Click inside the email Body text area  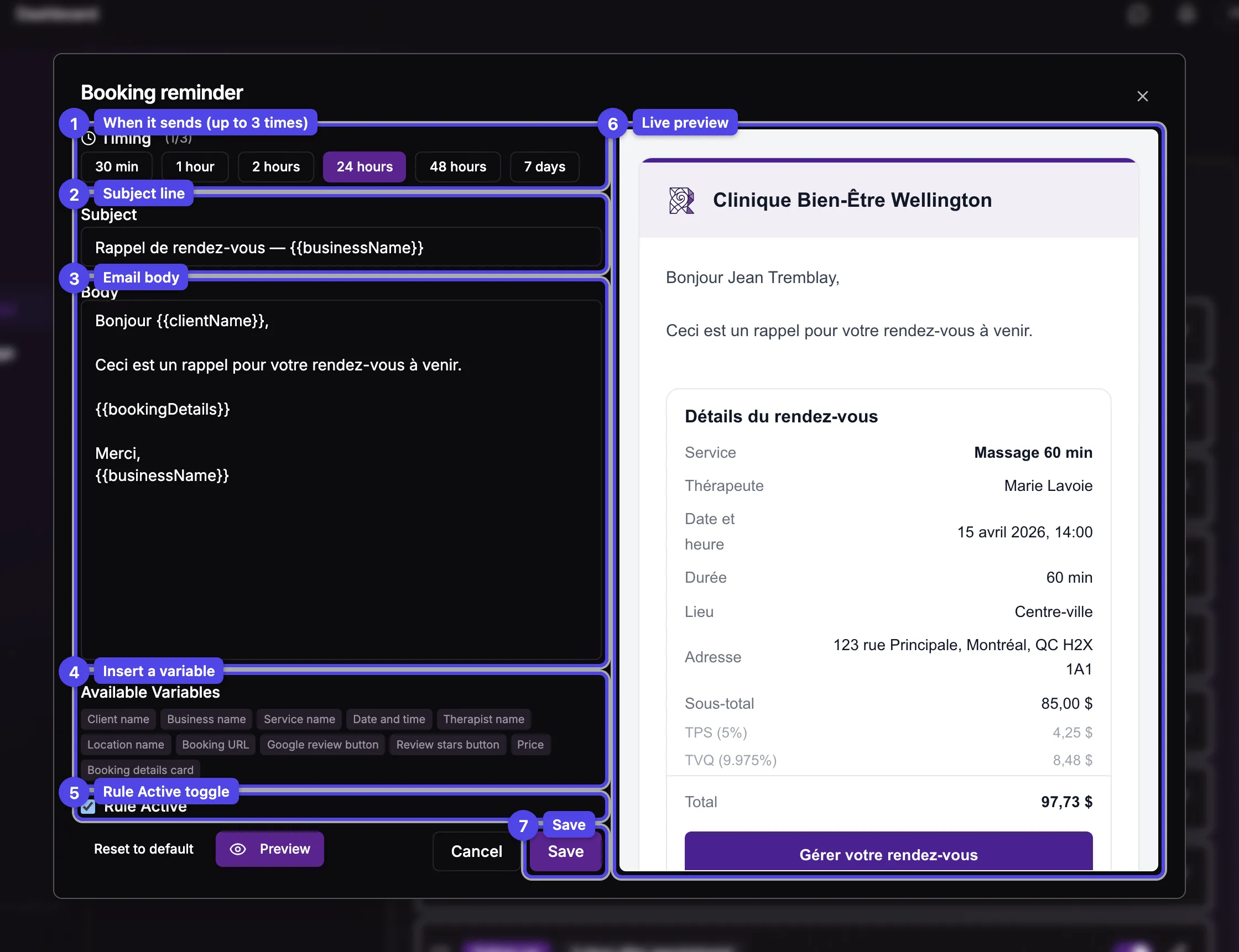click(x=341, y=479)
